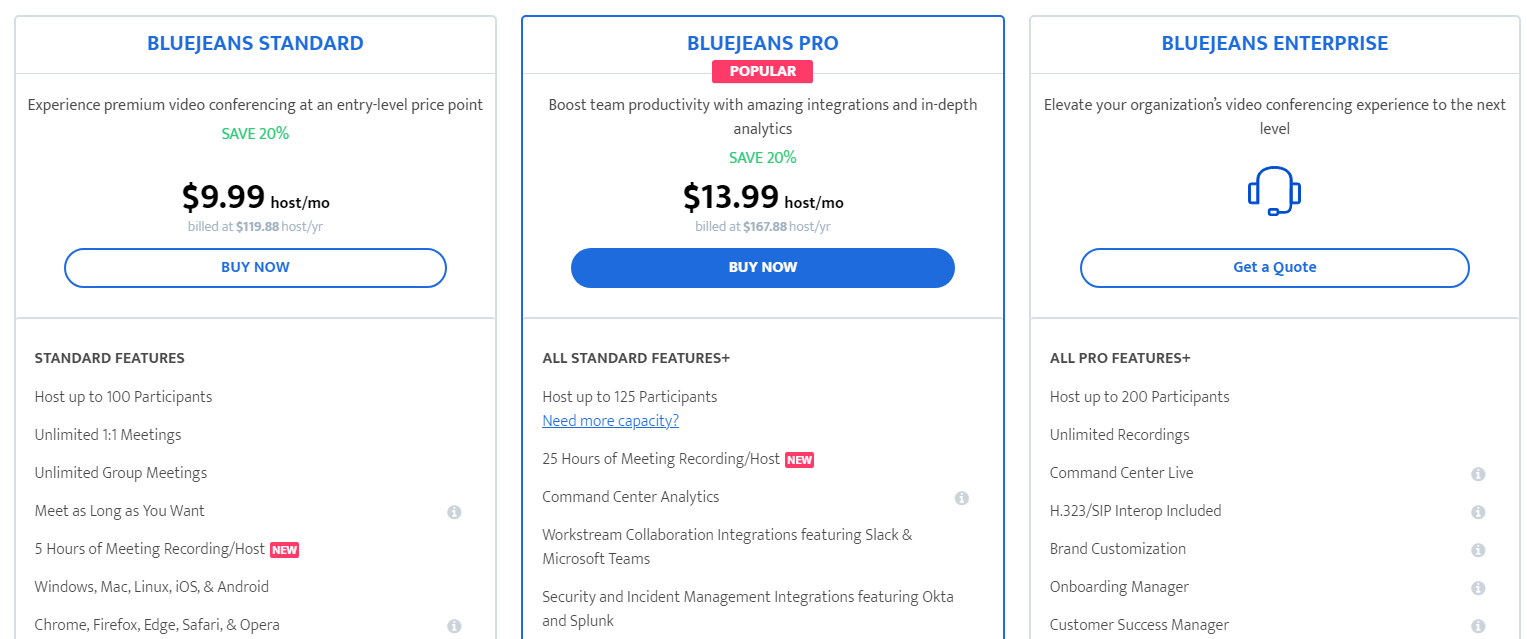Click the headset icon in Enterprise plan
Screen dimensions: 1527x639
(1274, 191)
